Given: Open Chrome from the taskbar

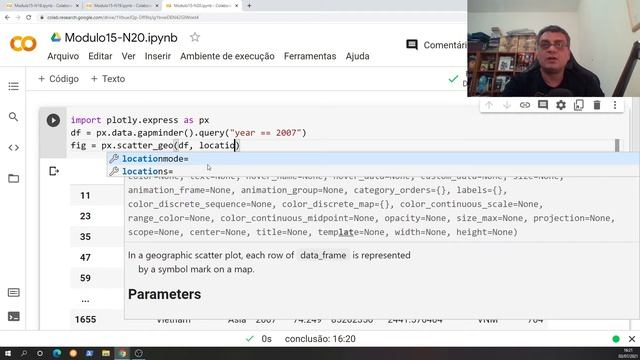Looking at the screenshot, I should click(x=122, y=353).
